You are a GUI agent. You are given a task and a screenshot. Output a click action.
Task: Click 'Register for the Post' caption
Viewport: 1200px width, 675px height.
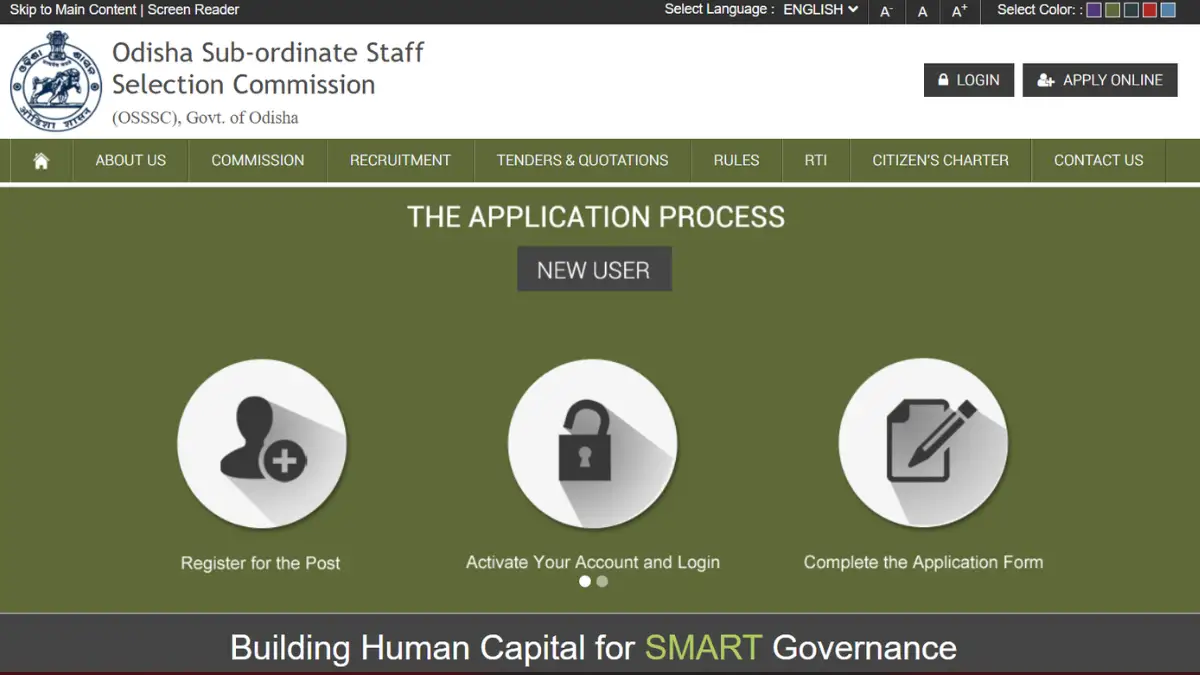(261, 563)
